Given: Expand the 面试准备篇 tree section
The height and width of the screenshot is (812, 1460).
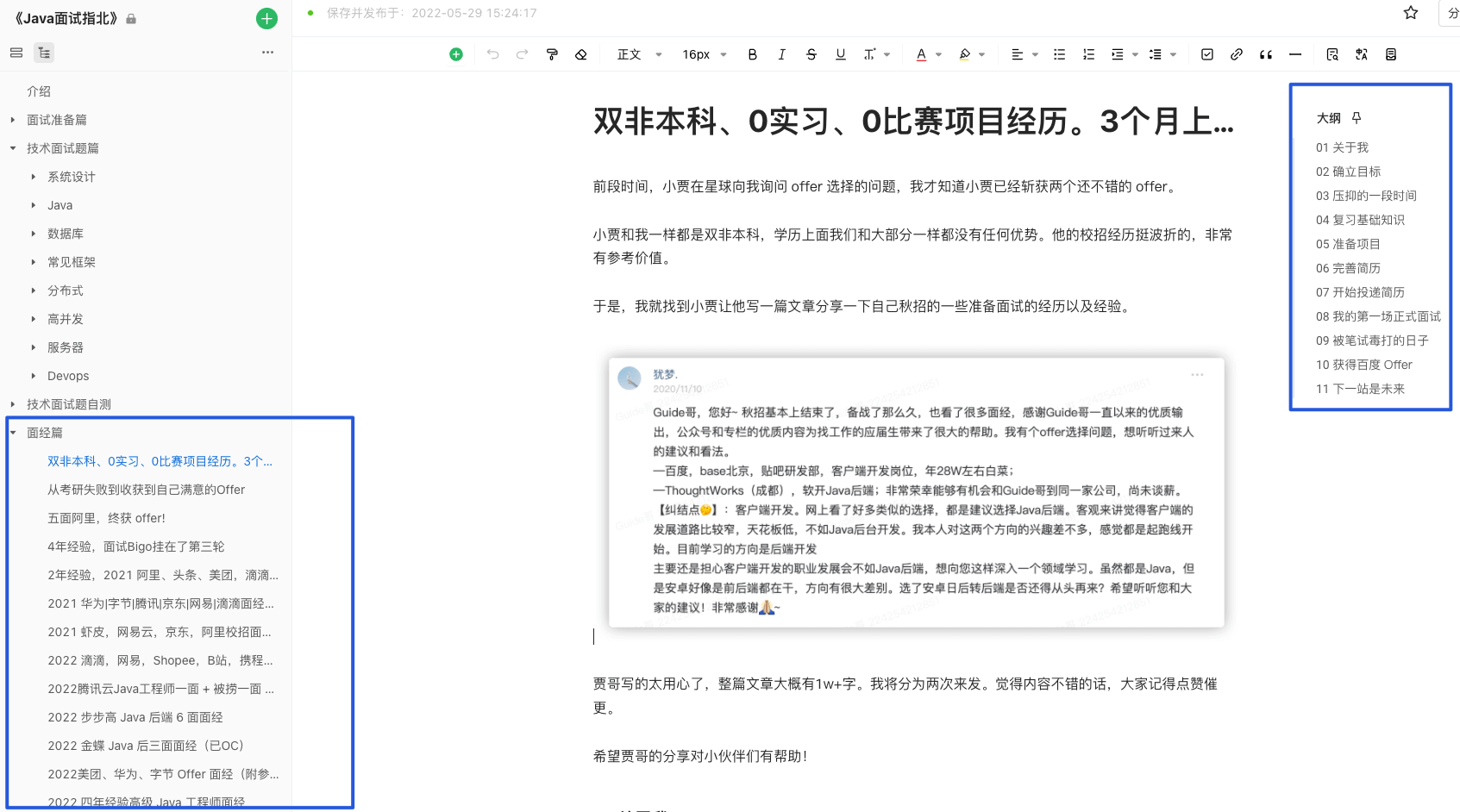Looking at the screenshot, I should pyautogui.click(x=13, y=120).
